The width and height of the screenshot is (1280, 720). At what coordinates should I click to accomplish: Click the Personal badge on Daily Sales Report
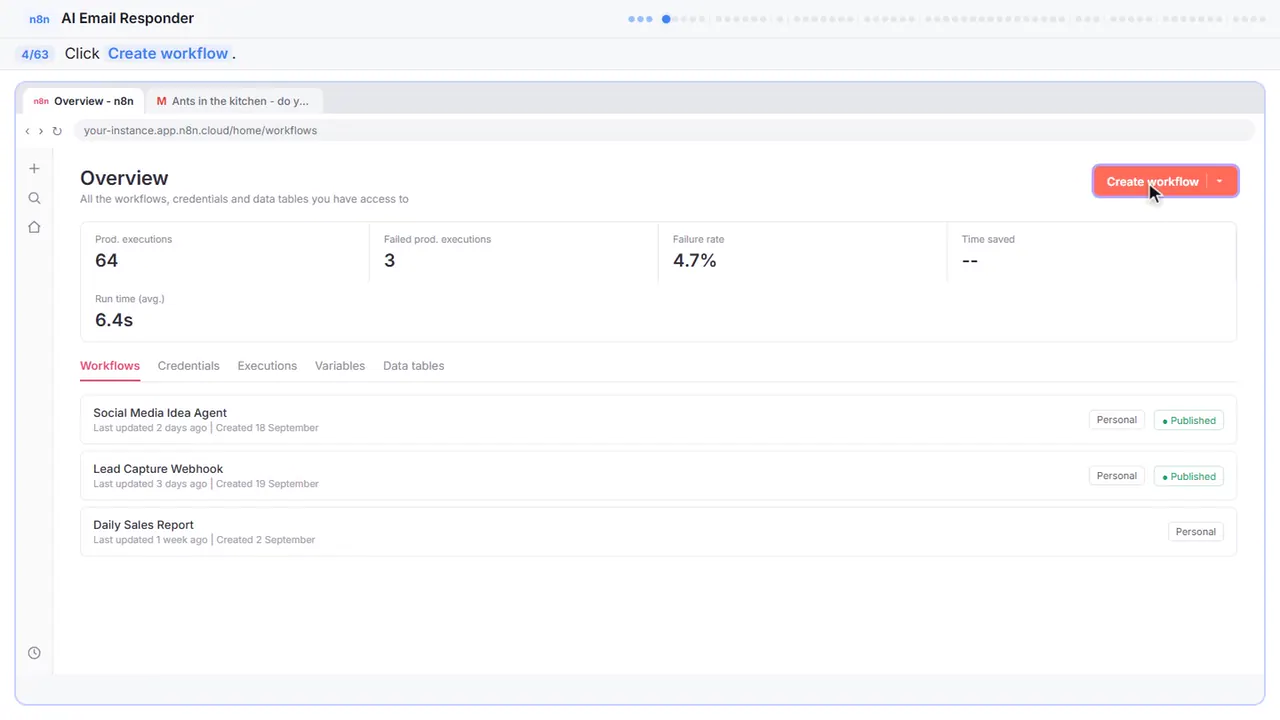(1195, 532)
